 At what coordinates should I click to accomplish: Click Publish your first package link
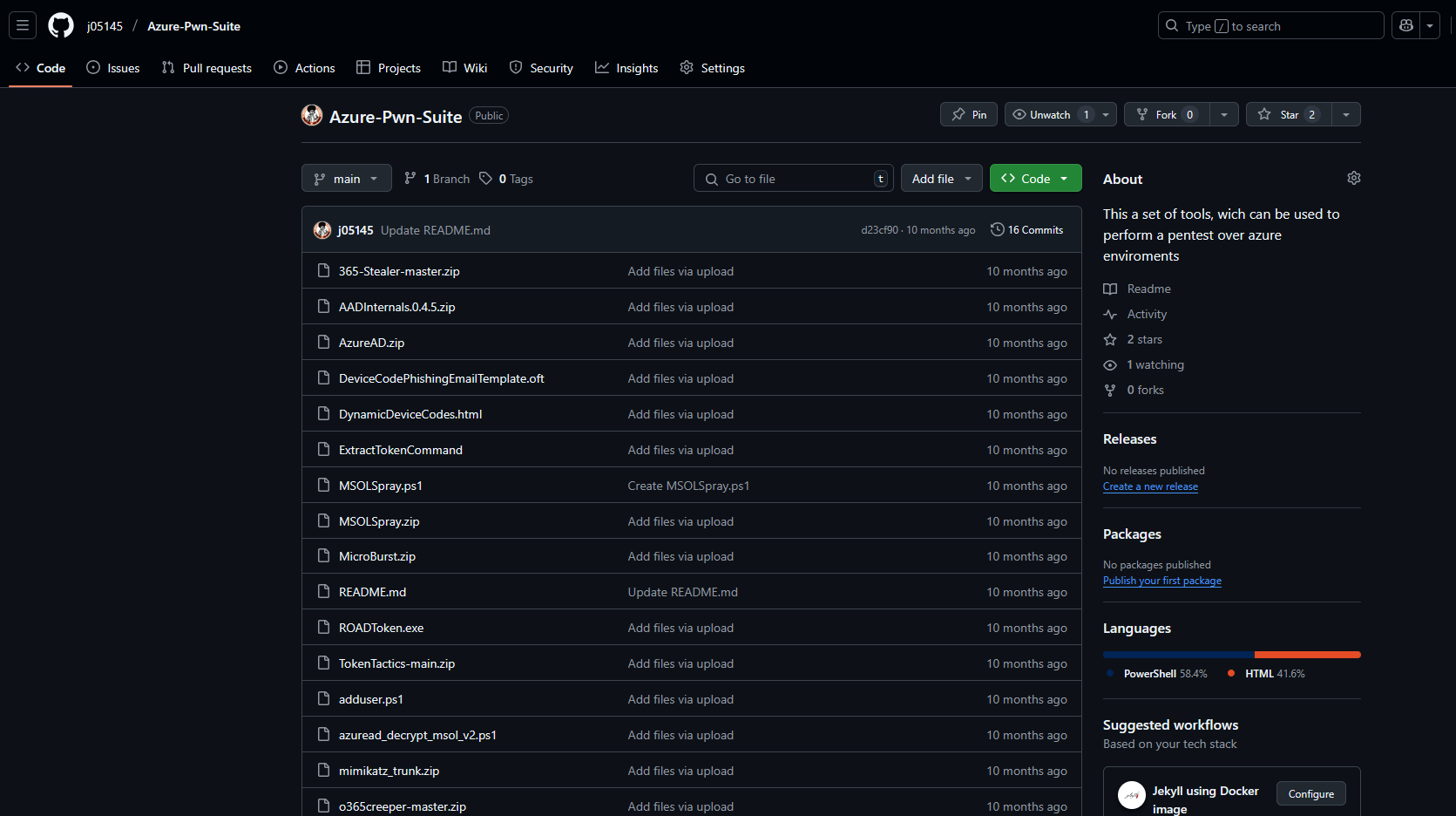pyautogui.click(x=1162, y=581)
